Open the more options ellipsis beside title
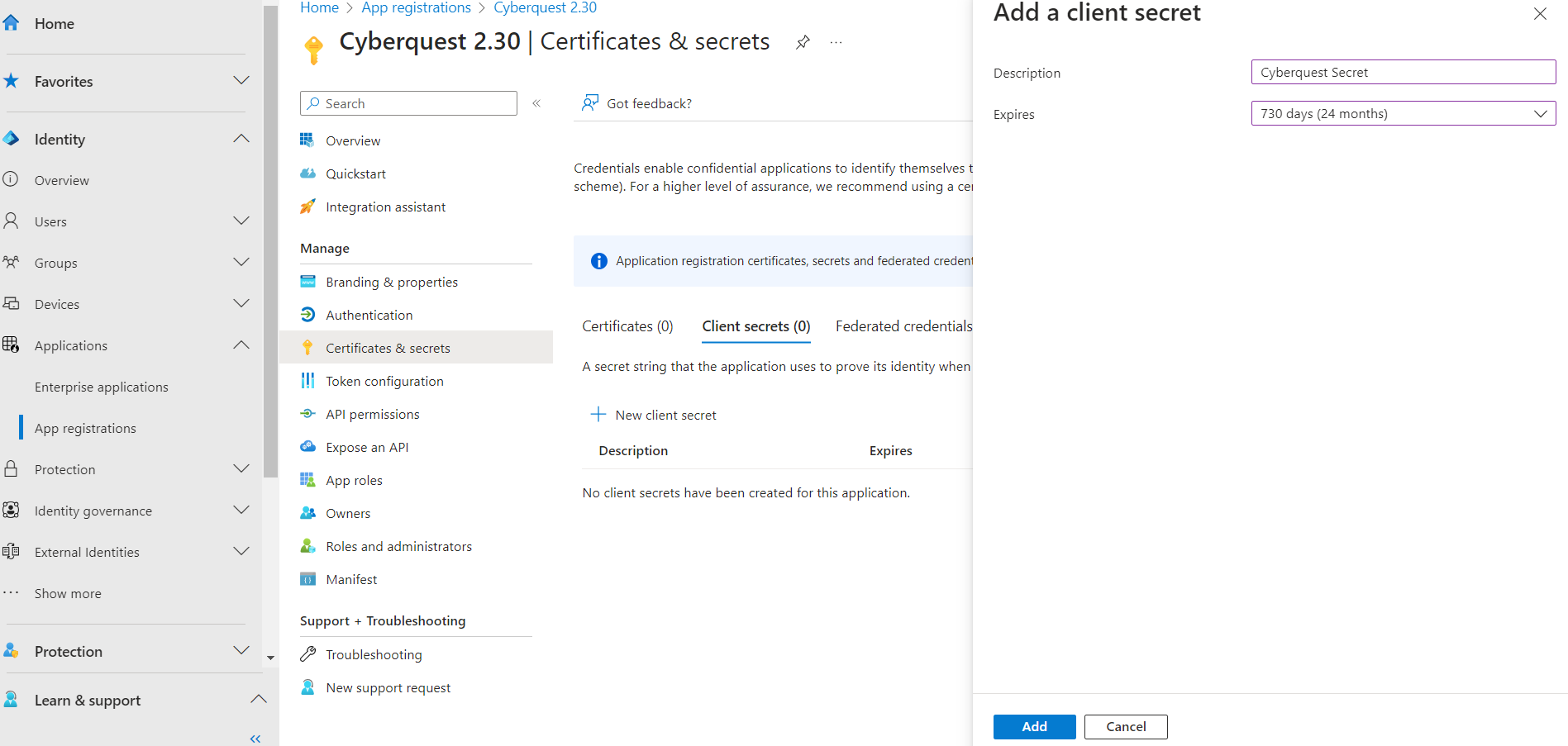This screenshot has height=746, width=1568. pyautogui.click(x=836, y=42)
